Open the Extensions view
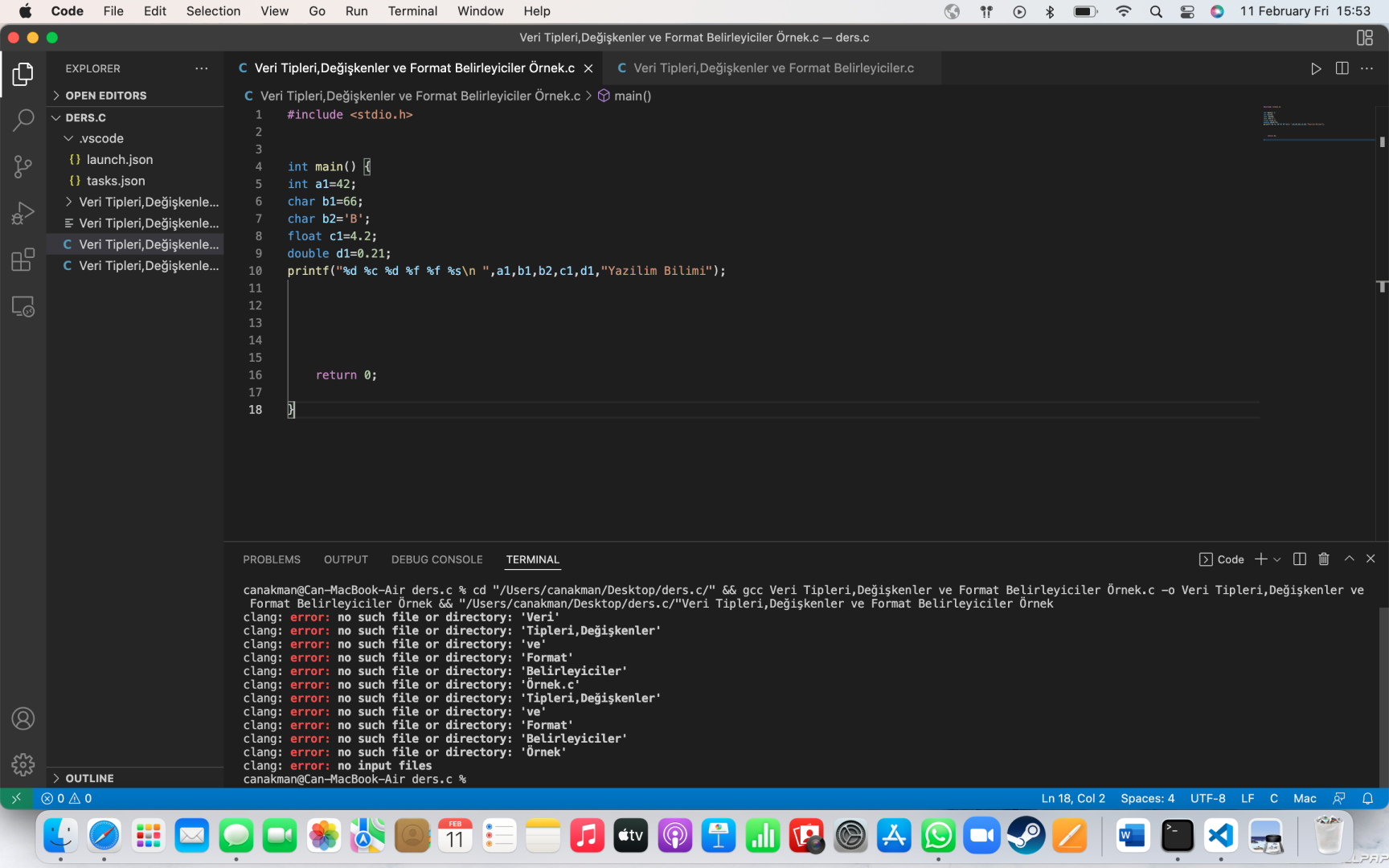Screen dimensions: 1389x868 tap(23, 260)
